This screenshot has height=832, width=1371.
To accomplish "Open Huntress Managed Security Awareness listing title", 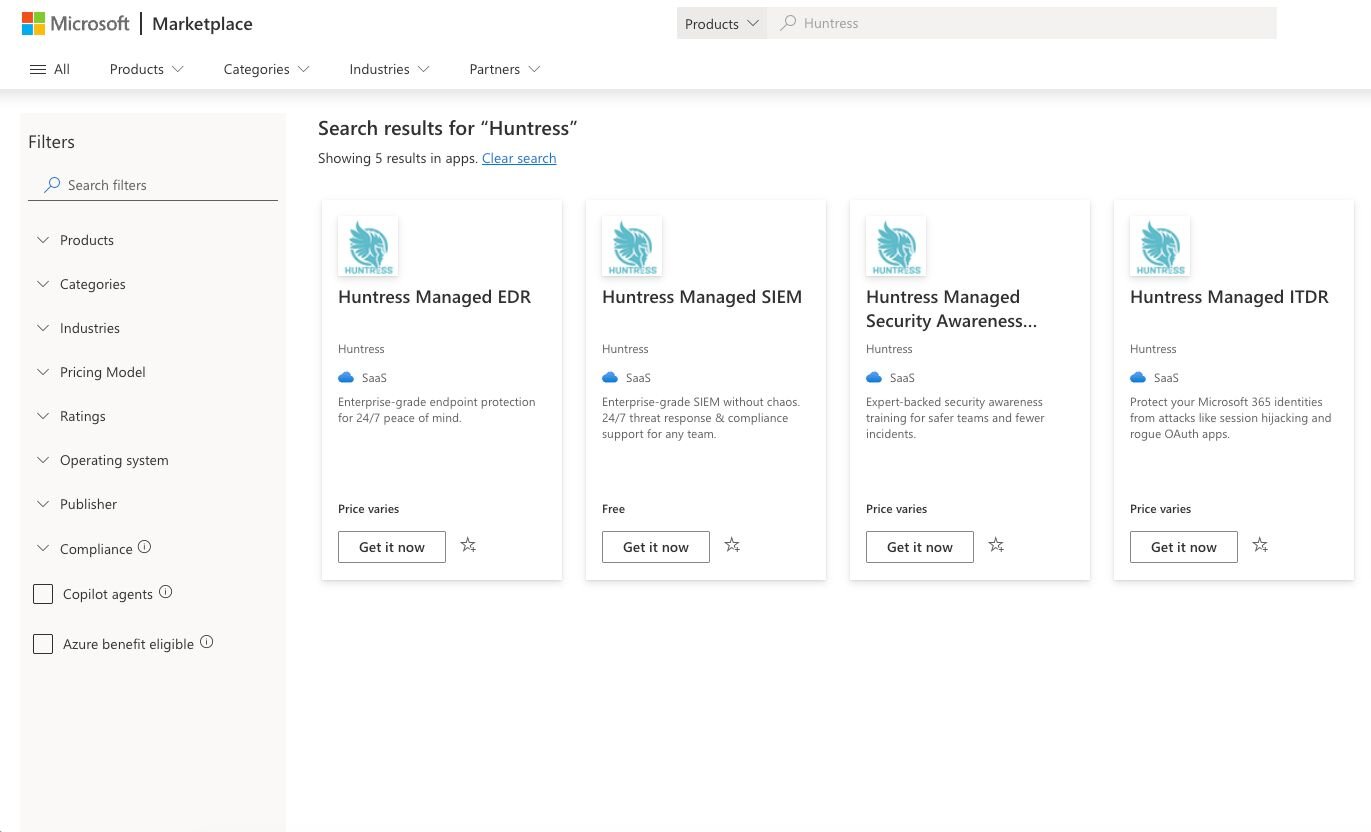I will 944,309.
